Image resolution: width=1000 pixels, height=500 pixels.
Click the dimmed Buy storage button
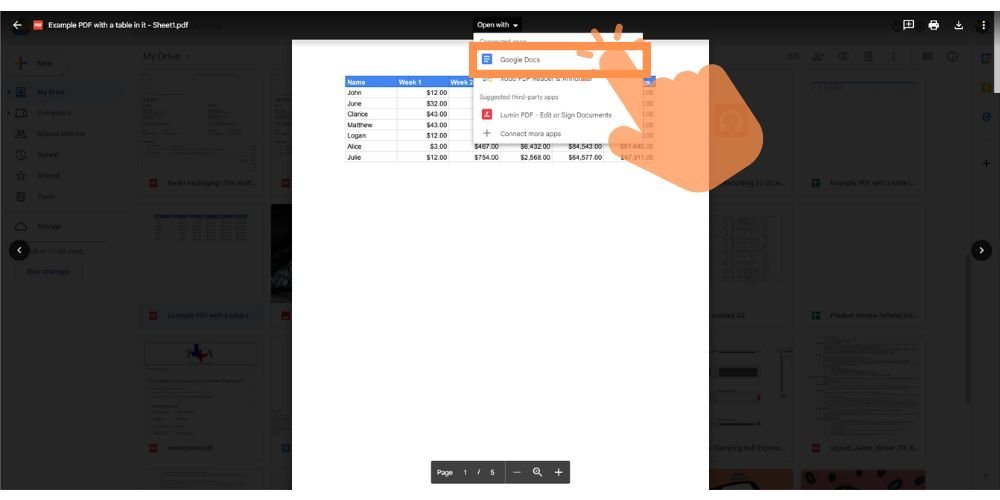(48, 272)
